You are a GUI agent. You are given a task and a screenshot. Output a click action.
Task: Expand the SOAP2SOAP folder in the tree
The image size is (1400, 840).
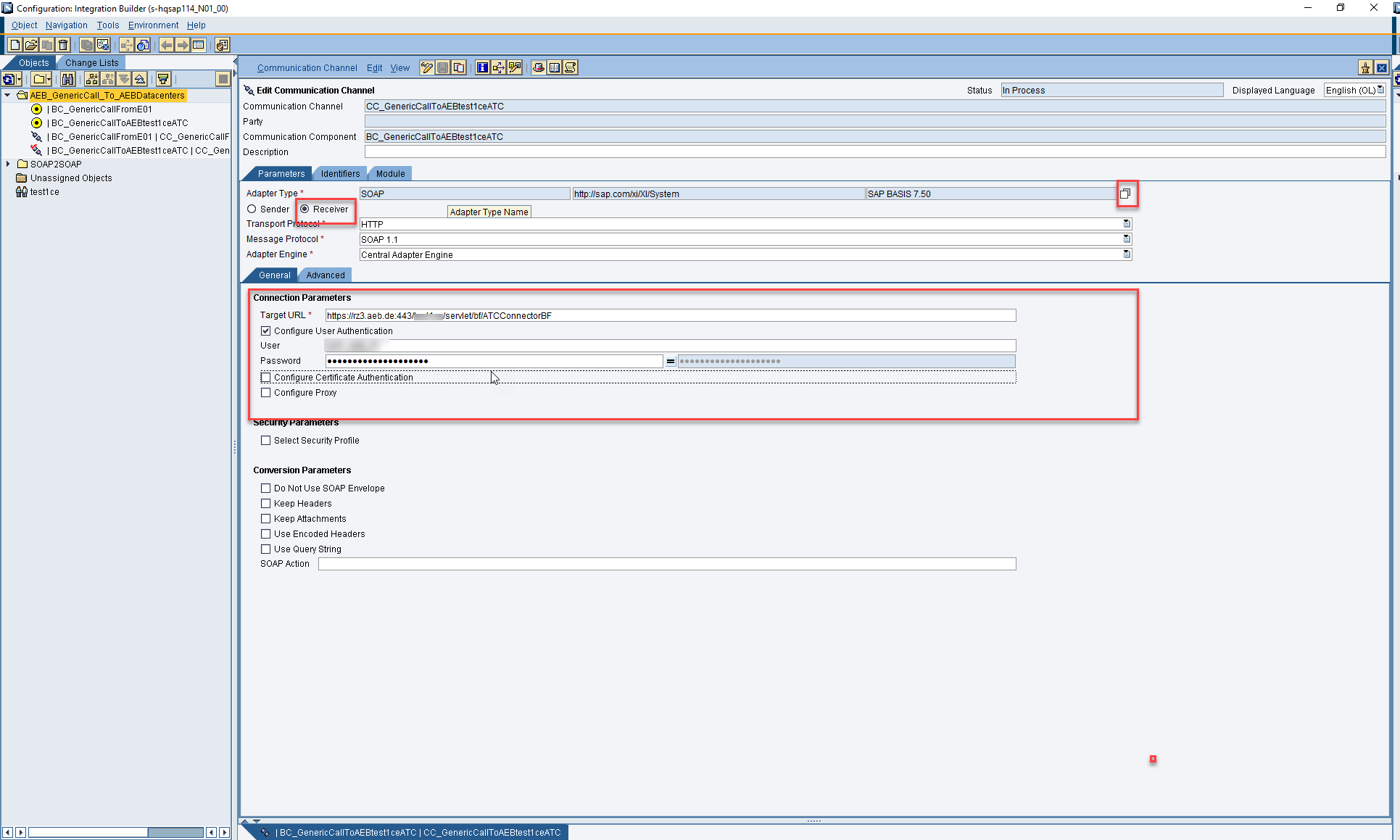click(x=9, y=164)
